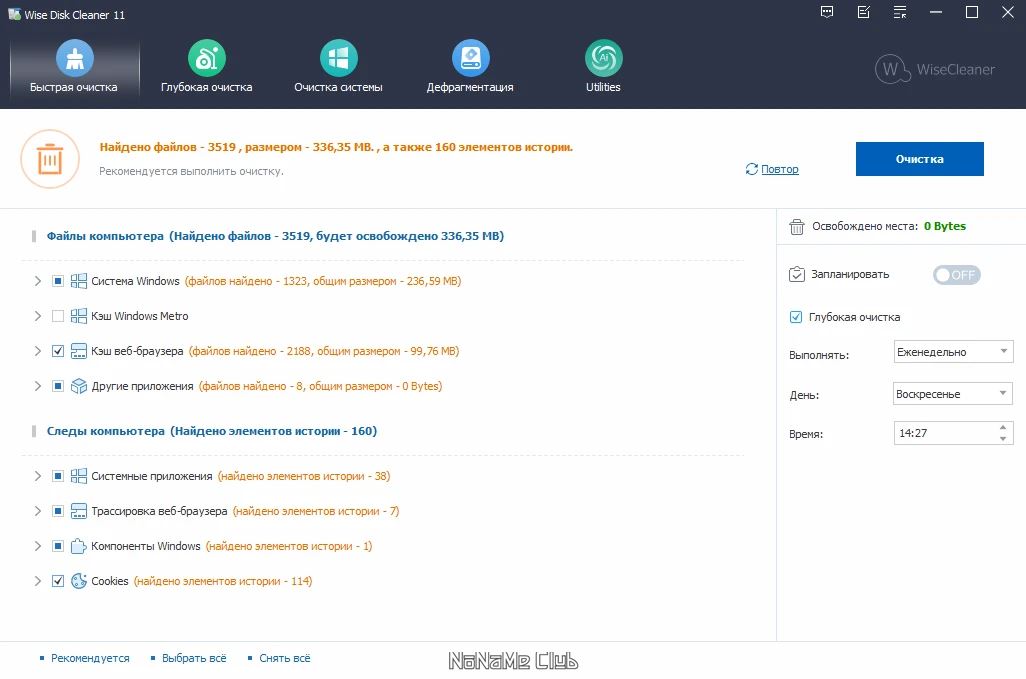Check the Кэш Windows Metro checkbox
This screenshot has height=679, width=1026.
point(58,316)
